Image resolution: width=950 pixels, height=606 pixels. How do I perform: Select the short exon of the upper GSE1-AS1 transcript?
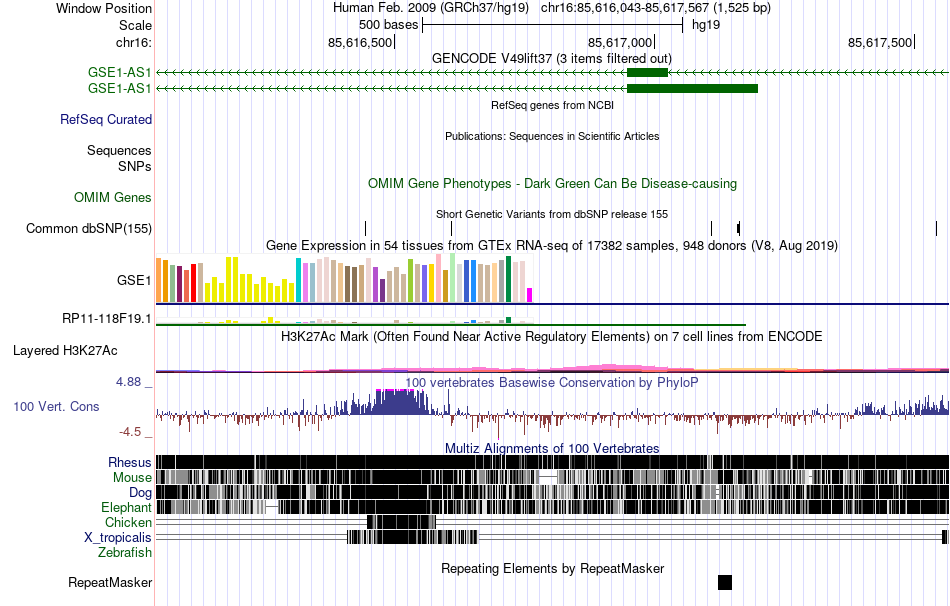point(647,73)
